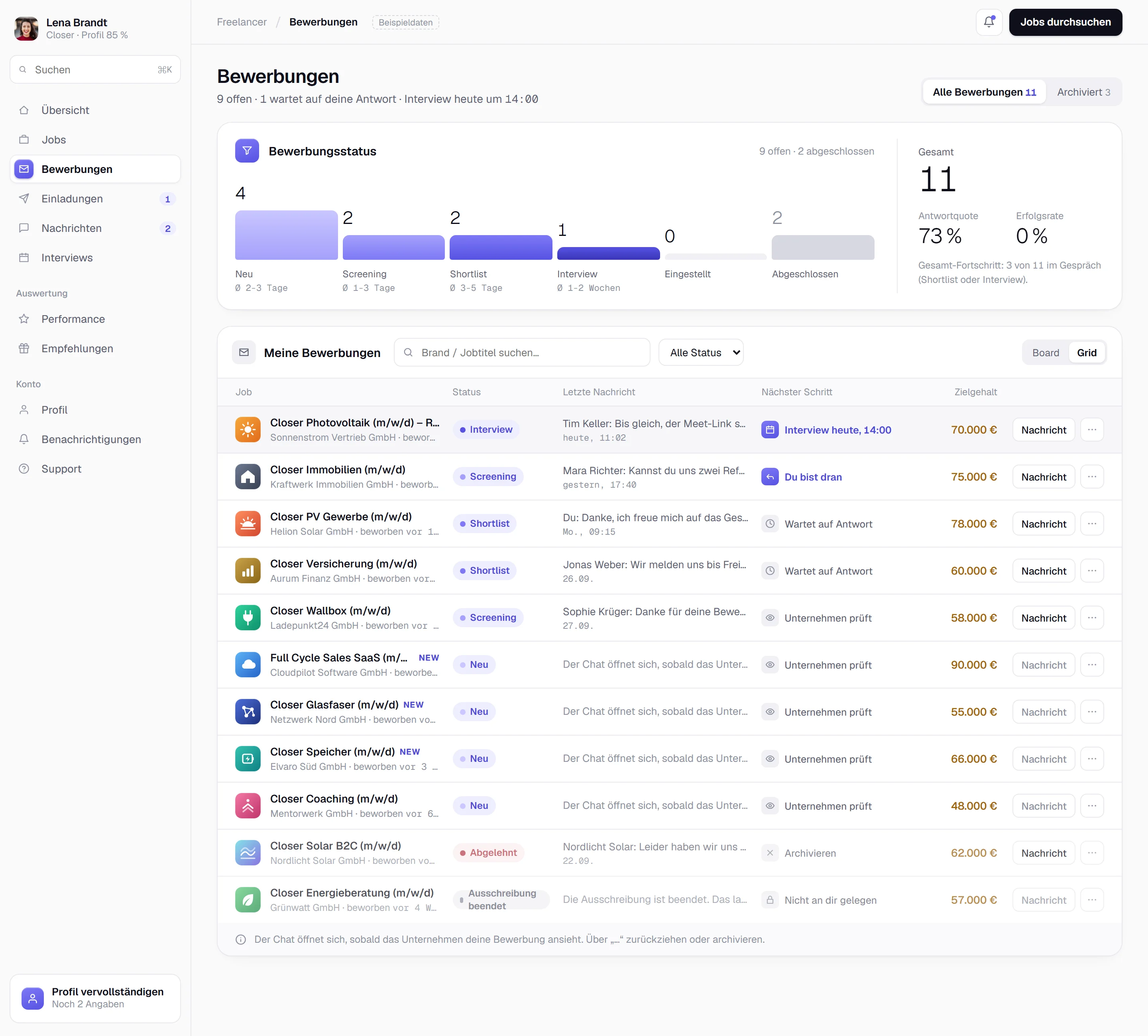This screenshot has width=1148, height=1036.
Task: Click the Grünwatt leaf icon
Action: click(x=248, y=900)
